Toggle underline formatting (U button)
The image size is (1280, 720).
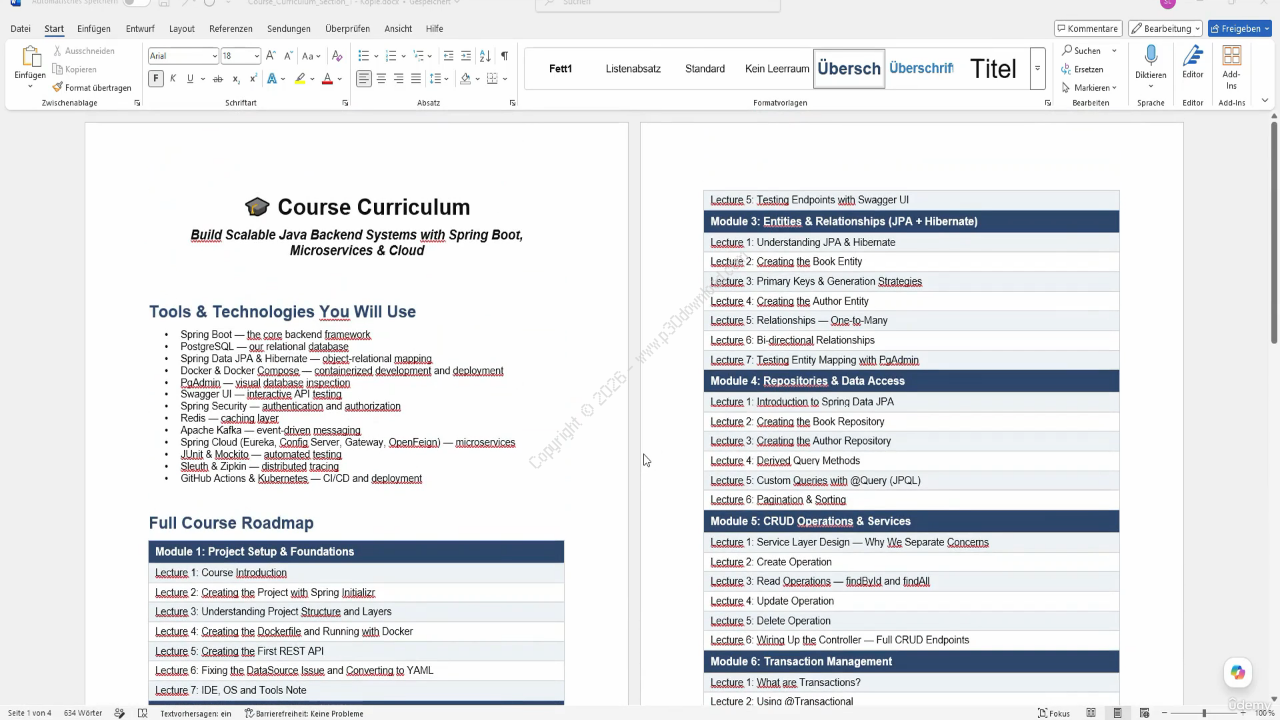(190, 78)
